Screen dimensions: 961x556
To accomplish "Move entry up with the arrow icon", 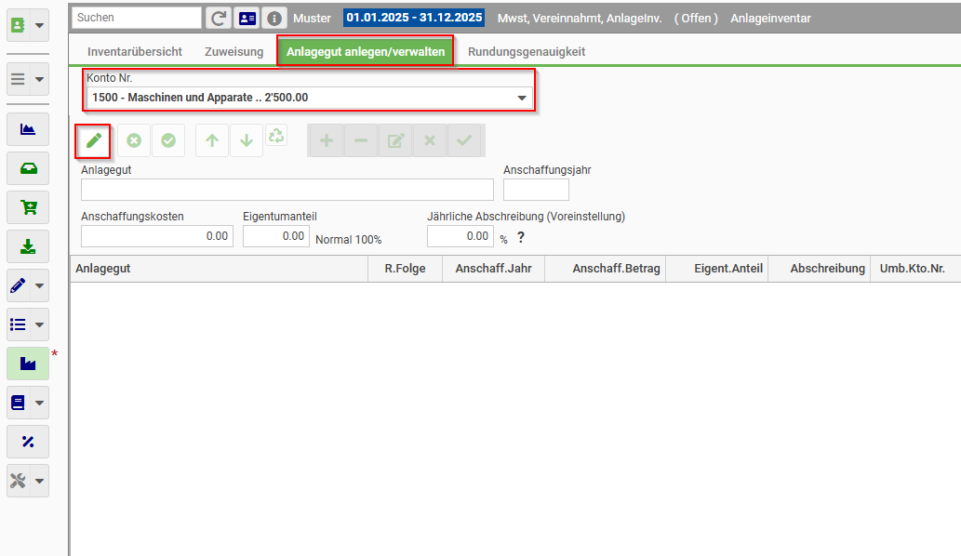I will 212,141.
